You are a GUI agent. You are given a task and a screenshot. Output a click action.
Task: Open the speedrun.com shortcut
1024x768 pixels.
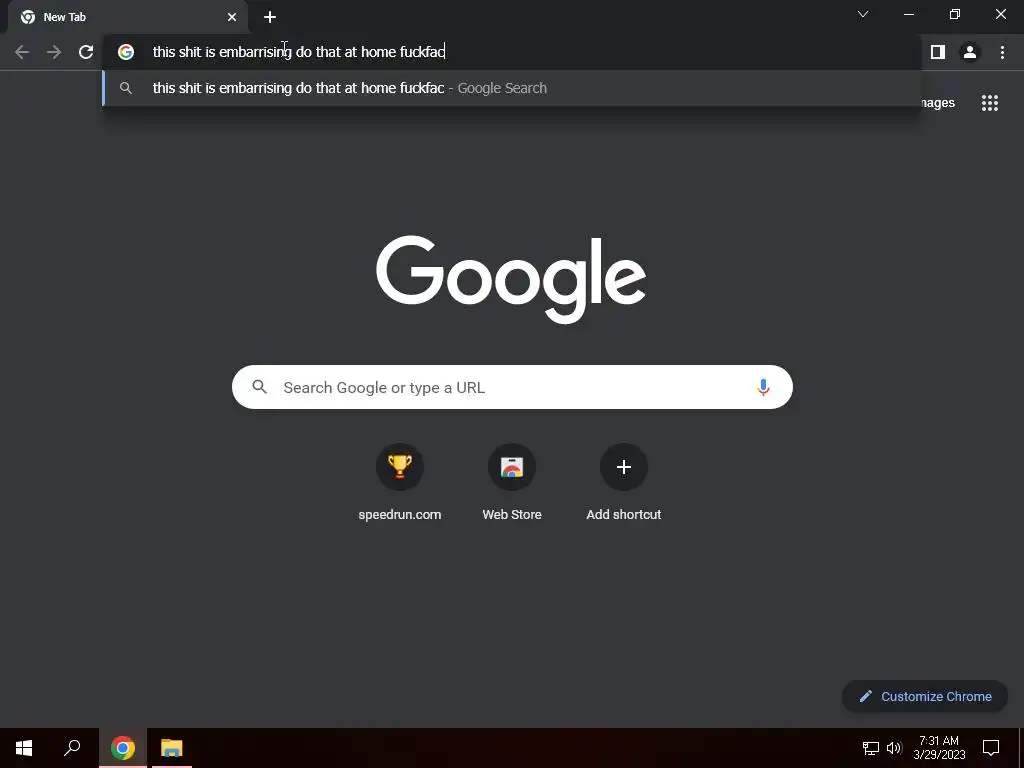[x=400, y=483]
